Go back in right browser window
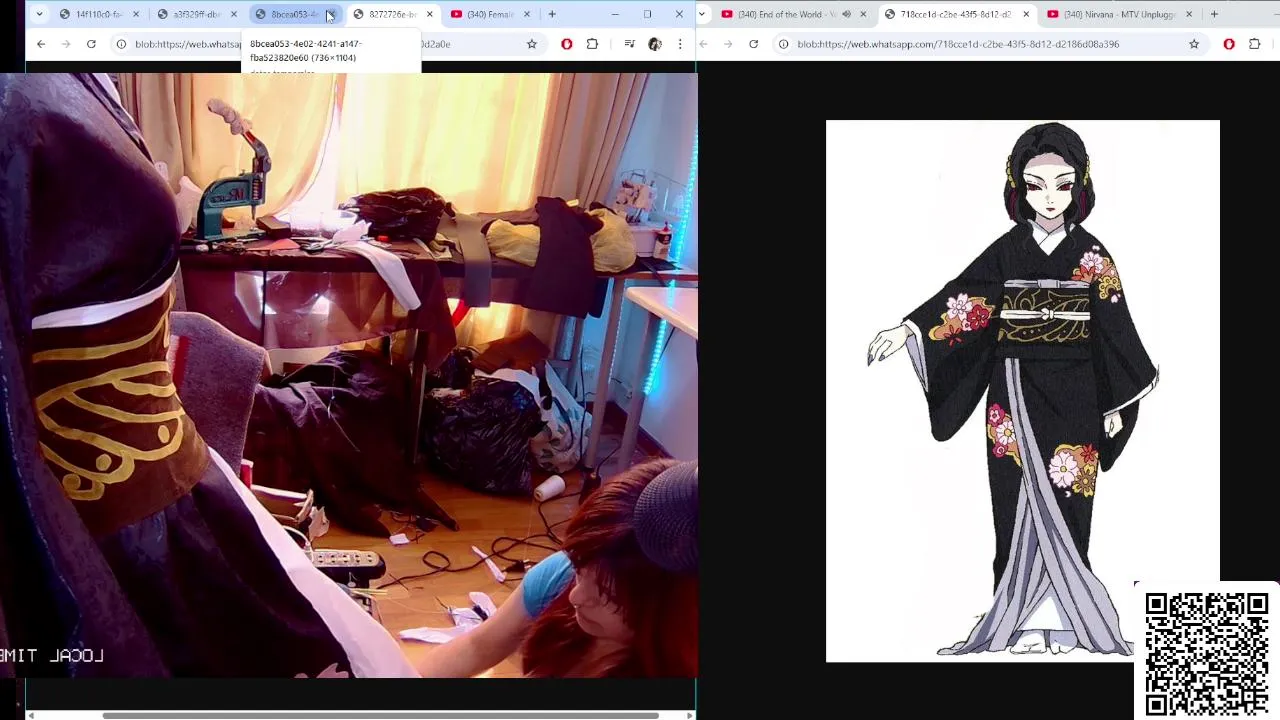 click(703, 44)
